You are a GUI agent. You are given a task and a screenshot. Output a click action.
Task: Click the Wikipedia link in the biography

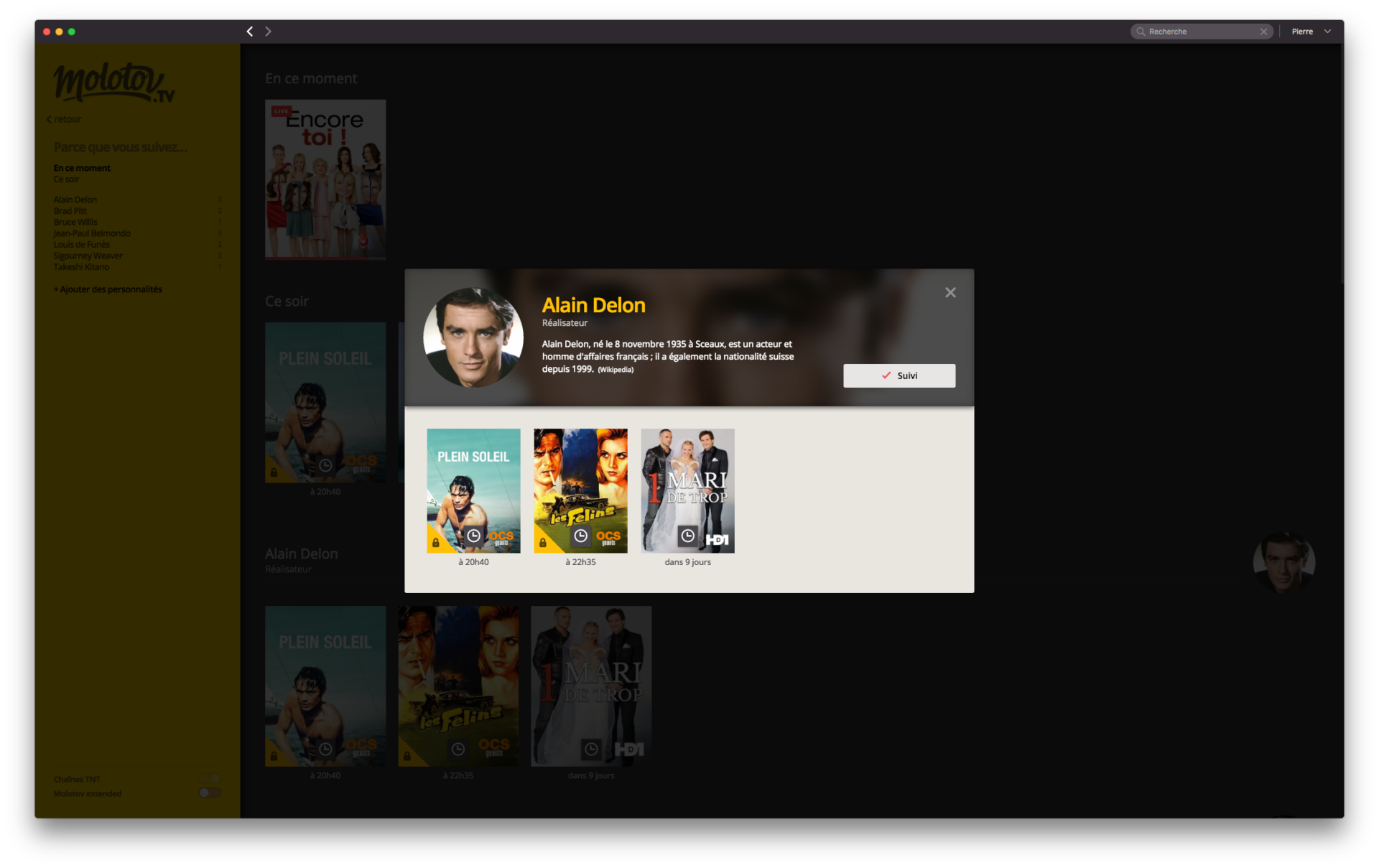(x=616, y=370)
